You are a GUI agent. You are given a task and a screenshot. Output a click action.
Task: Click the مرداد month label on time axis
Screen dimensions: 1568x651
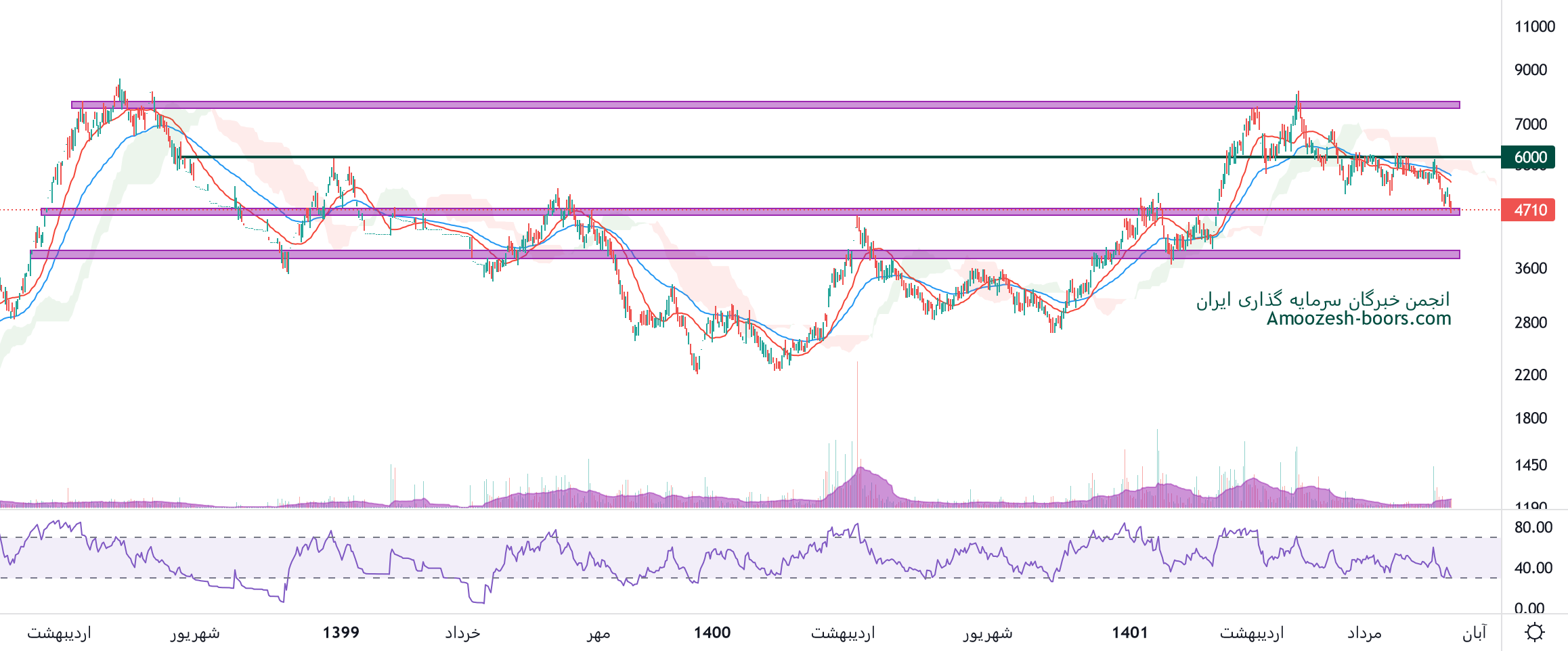(x=1364, y=633)
